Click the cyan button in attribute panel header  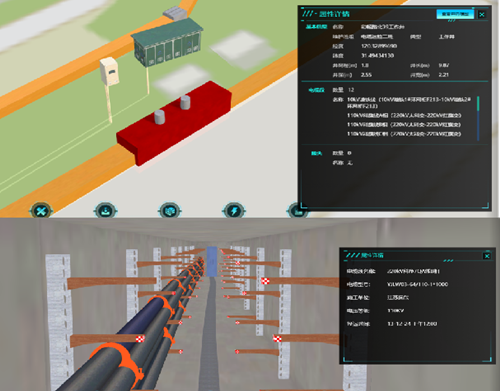click(x=455, y=14)
